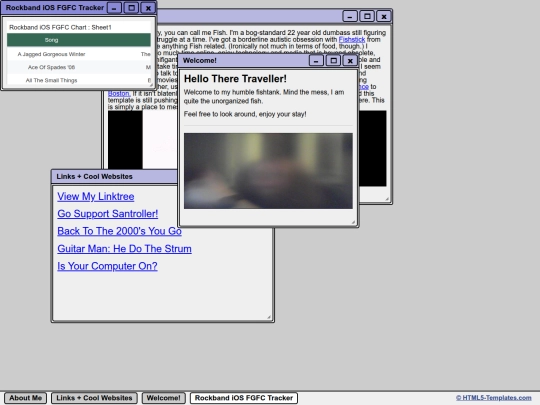Minimize the Welcome! window
The image size is (540, 405).
point(316,61)
